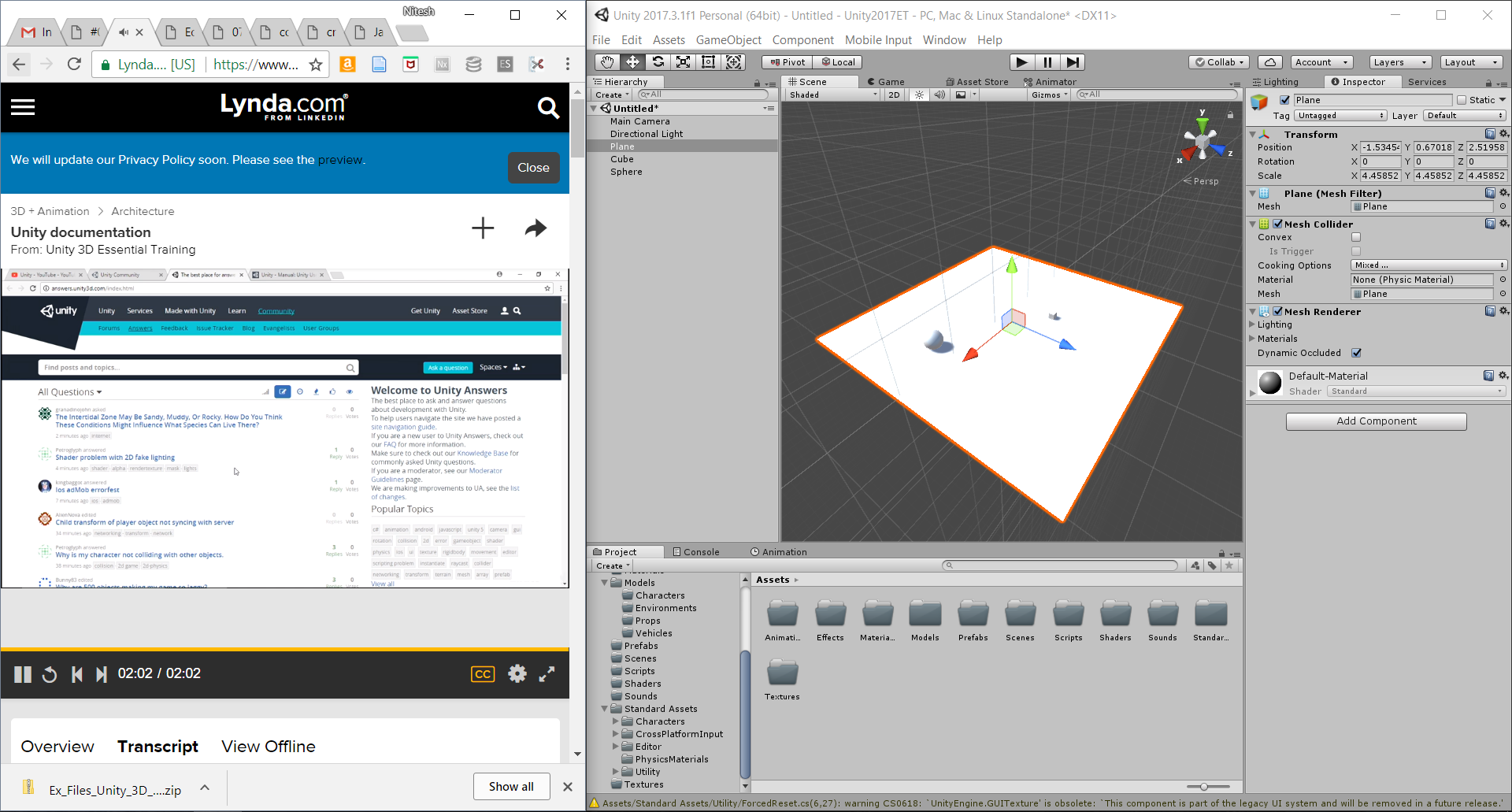Click the Unity Step button
The image size is (1512, 812).
pos(1073,62)
